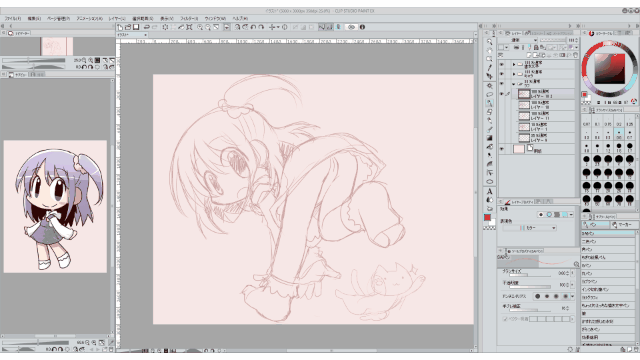
Task: Select the Lasso selection tool
Action: point(489,94)
